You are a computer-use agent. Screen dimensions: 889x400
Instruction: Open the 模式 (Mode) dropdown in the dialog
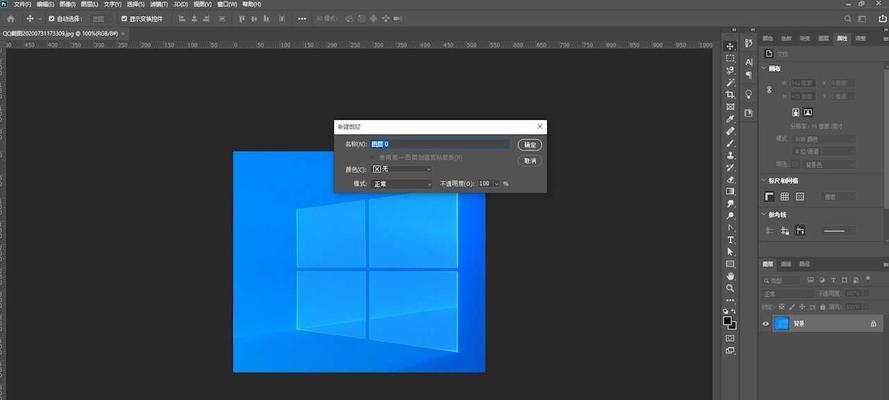tap(402, 184)
